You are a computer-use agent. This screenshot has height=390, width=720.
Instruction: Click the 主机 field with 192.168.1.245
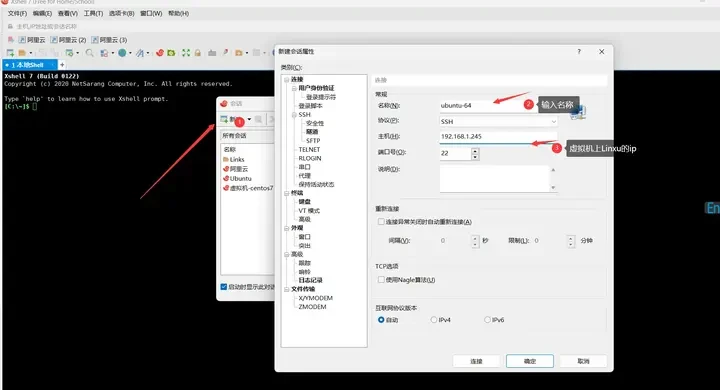tap(498, 136)
